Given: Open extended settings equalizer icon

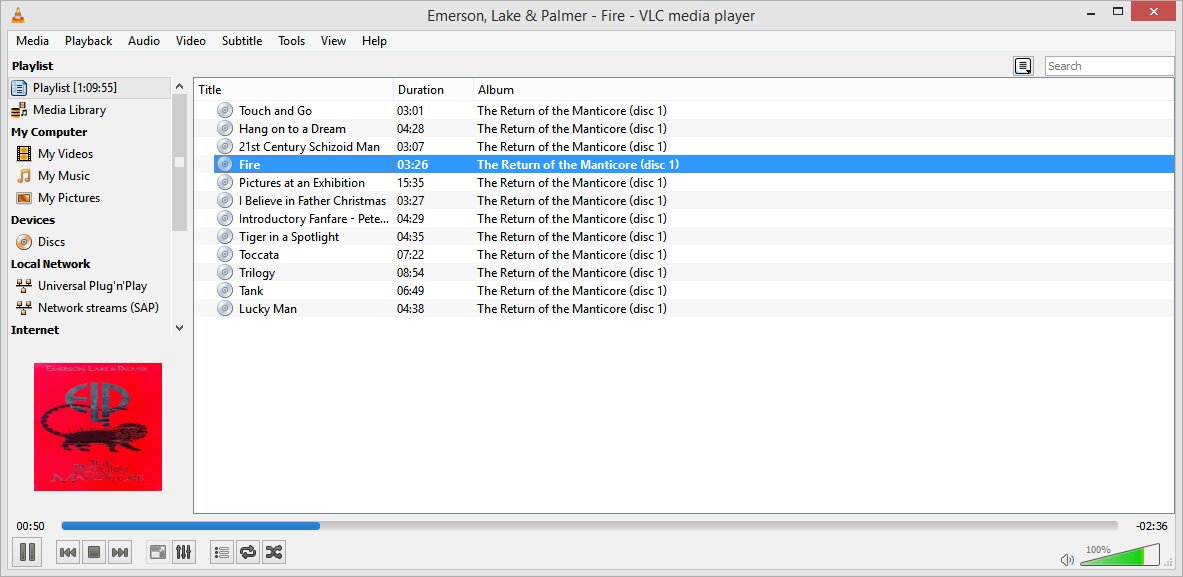Looking at the screenshot, I should point(183,552).
